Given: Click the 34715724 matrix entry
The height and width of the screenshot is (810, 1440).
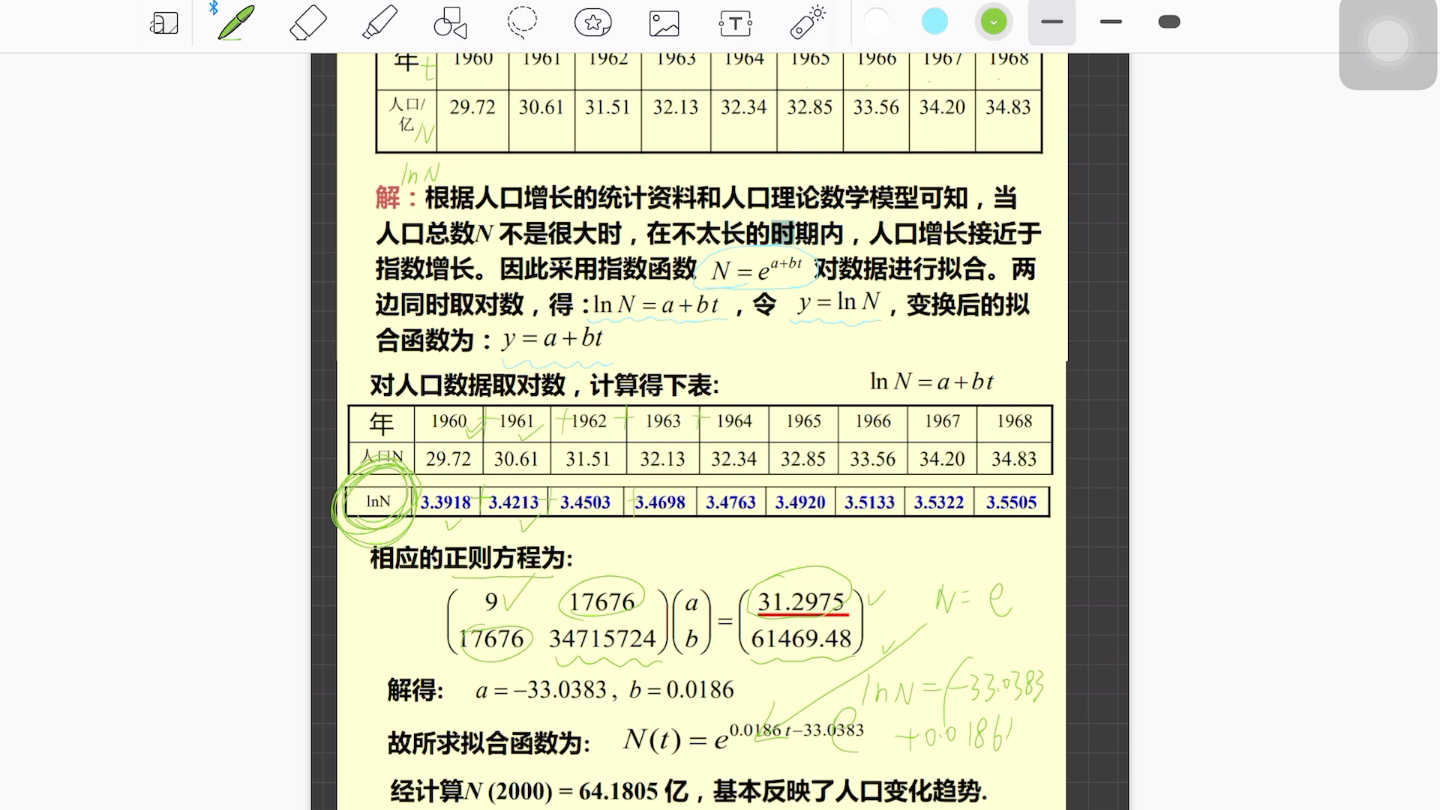Looking at the screenshot, I should [602, 638].
